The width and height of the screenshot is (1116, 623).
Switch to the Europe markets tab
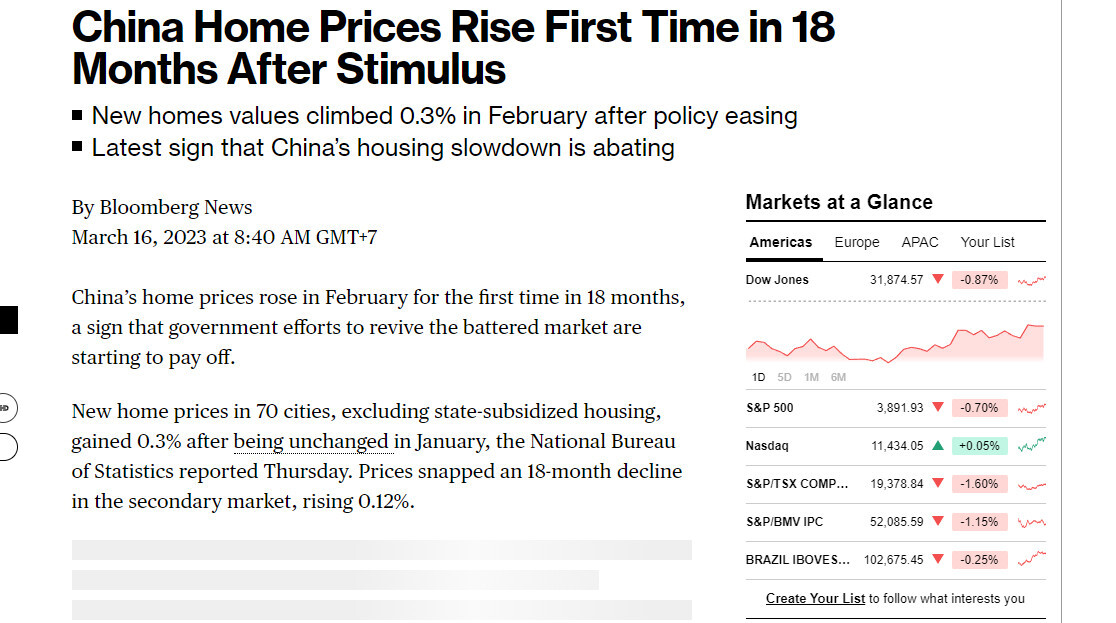[x=857, y=242]
